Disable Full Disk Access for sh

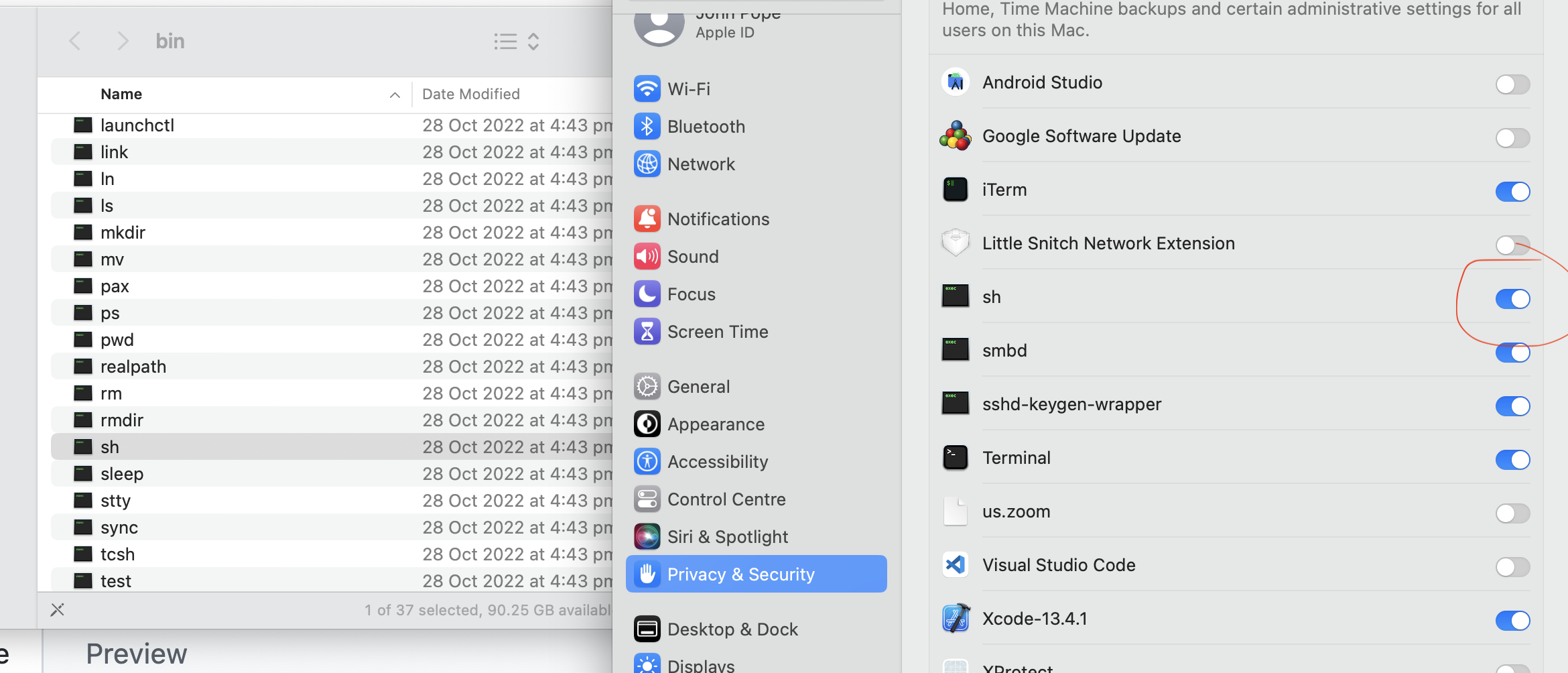coord(1513,299)
